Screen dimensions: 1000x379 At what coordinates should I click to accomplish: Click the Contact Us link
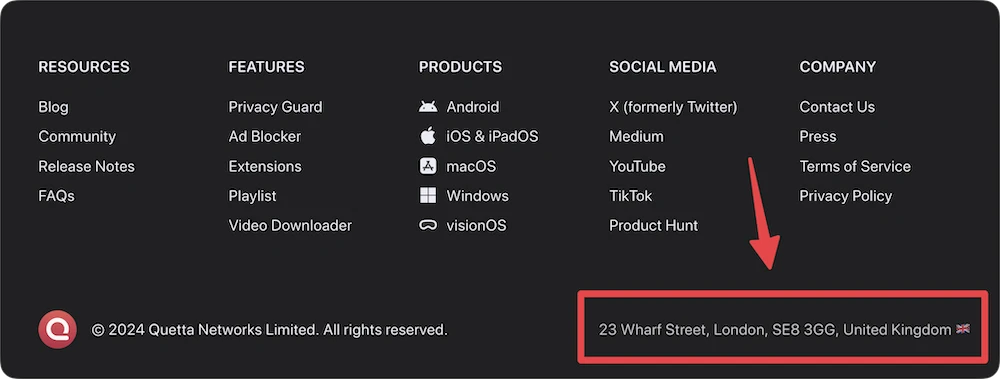[x=837, y=107]
